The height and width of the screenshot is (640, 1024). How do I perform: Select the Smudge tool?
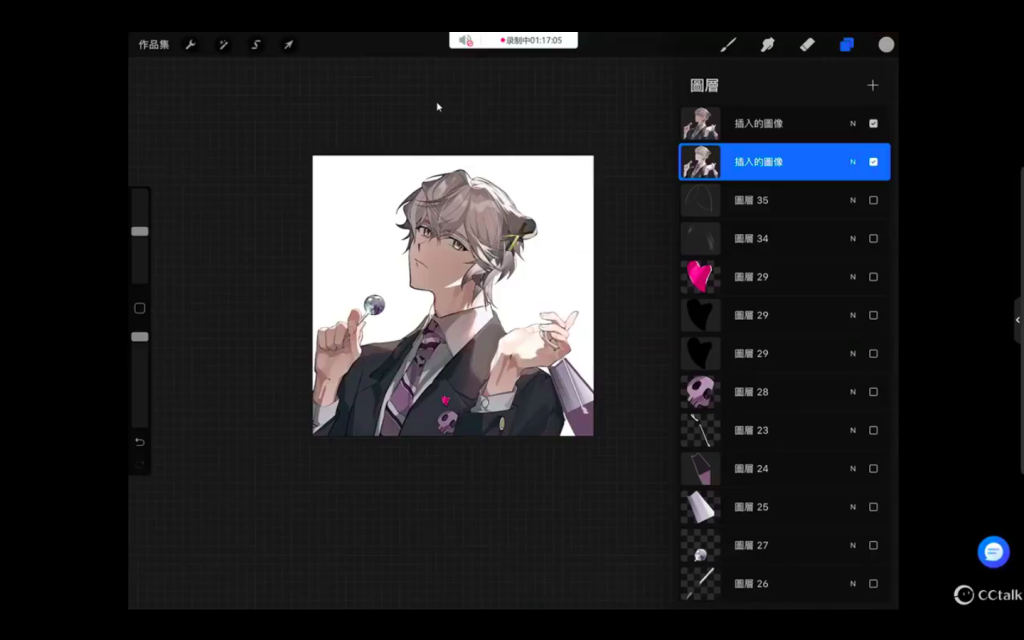(x=768, y=45)
